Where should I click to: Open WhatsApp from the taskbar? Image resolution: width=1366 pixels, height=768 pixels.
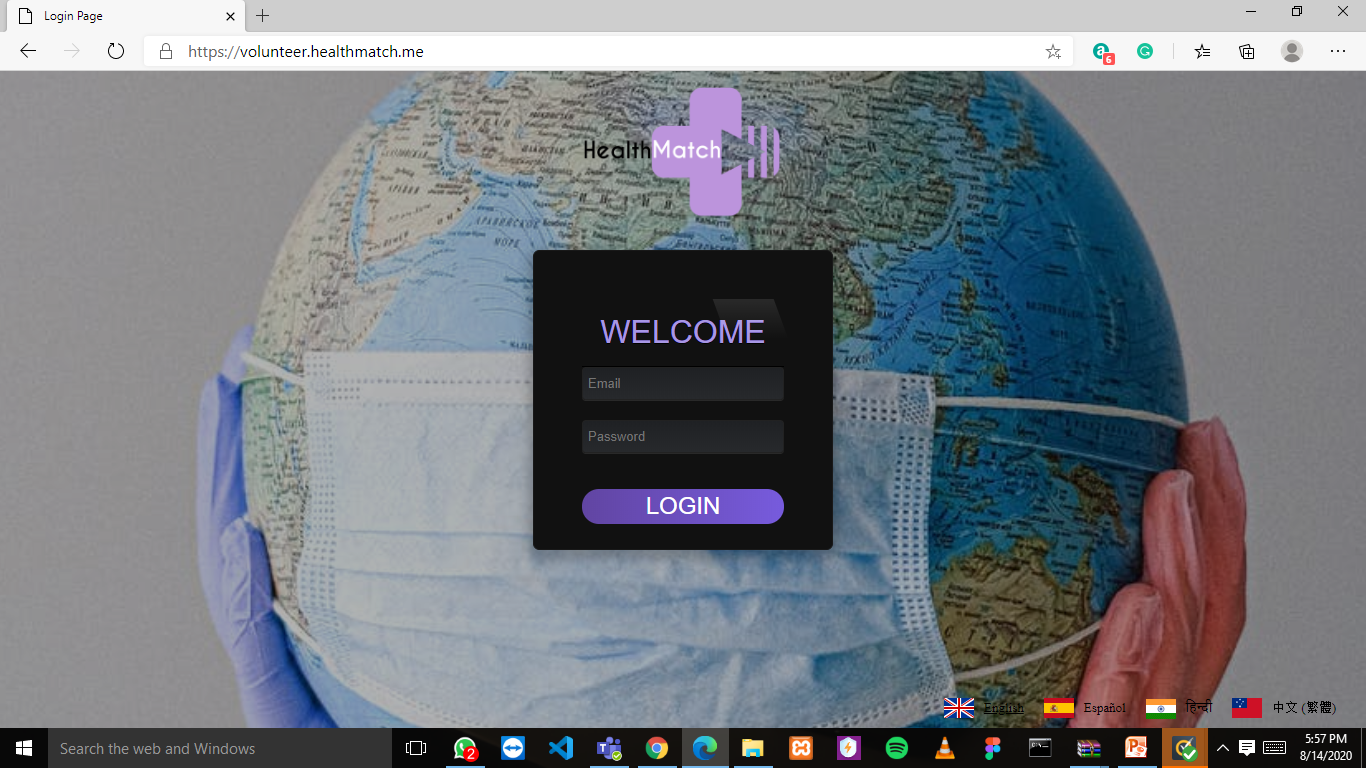pos(465,748)
